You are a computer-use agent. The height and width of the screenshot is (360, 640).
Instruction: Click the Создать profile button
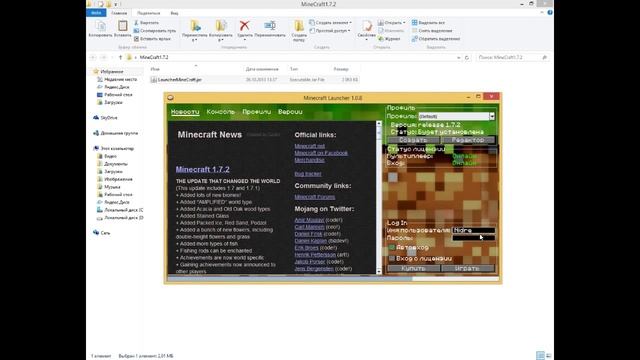click(413, 140)
